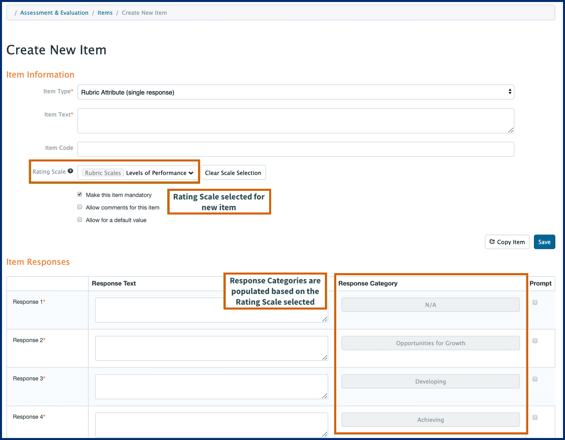Click the Copy Item button icon

point(492,242)
